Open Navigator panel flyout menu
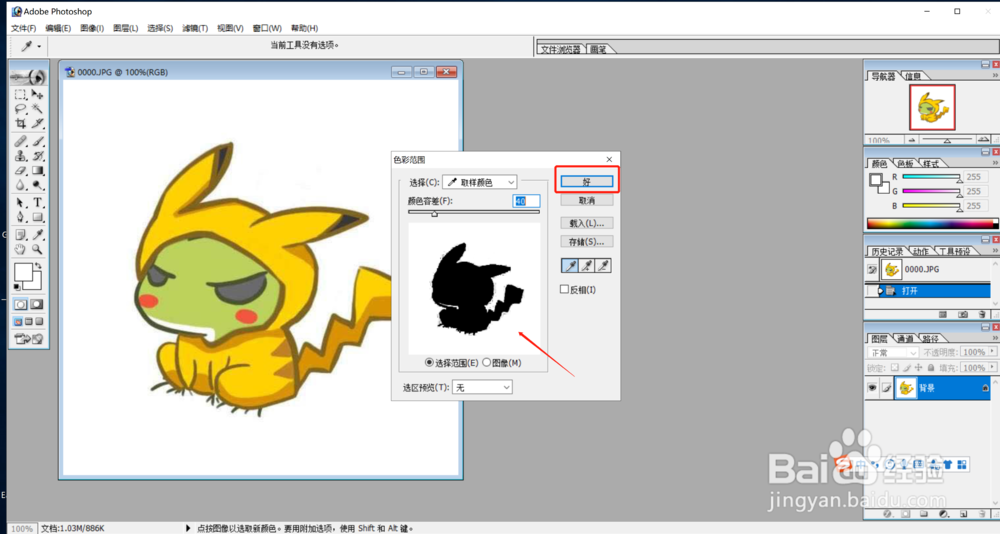1000x534 pixels. point(996,75)
